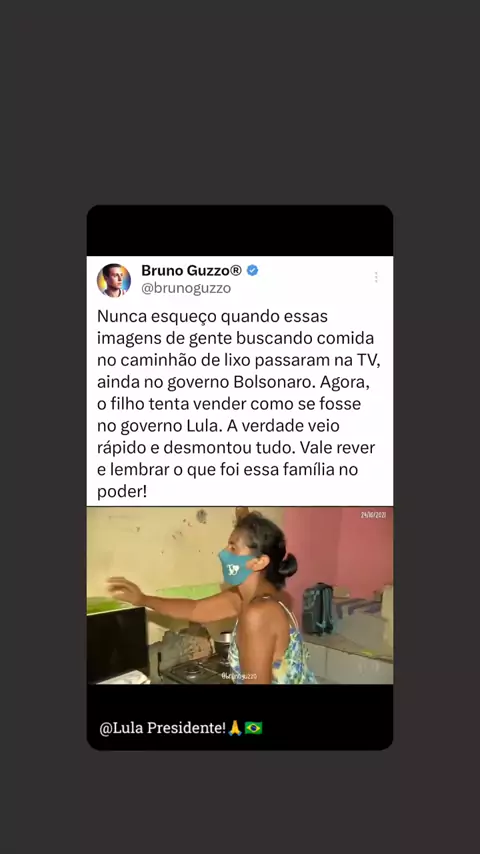The width and height of the screenshot is (480, 854).
Task: Click the @brunoguzzo watermark on video
Action: [239, 675]
